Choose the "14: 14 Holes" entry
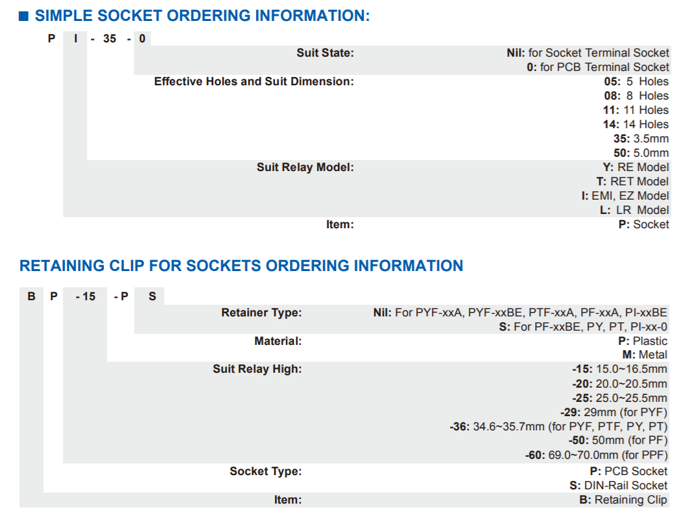 click(x=635, y=124)
